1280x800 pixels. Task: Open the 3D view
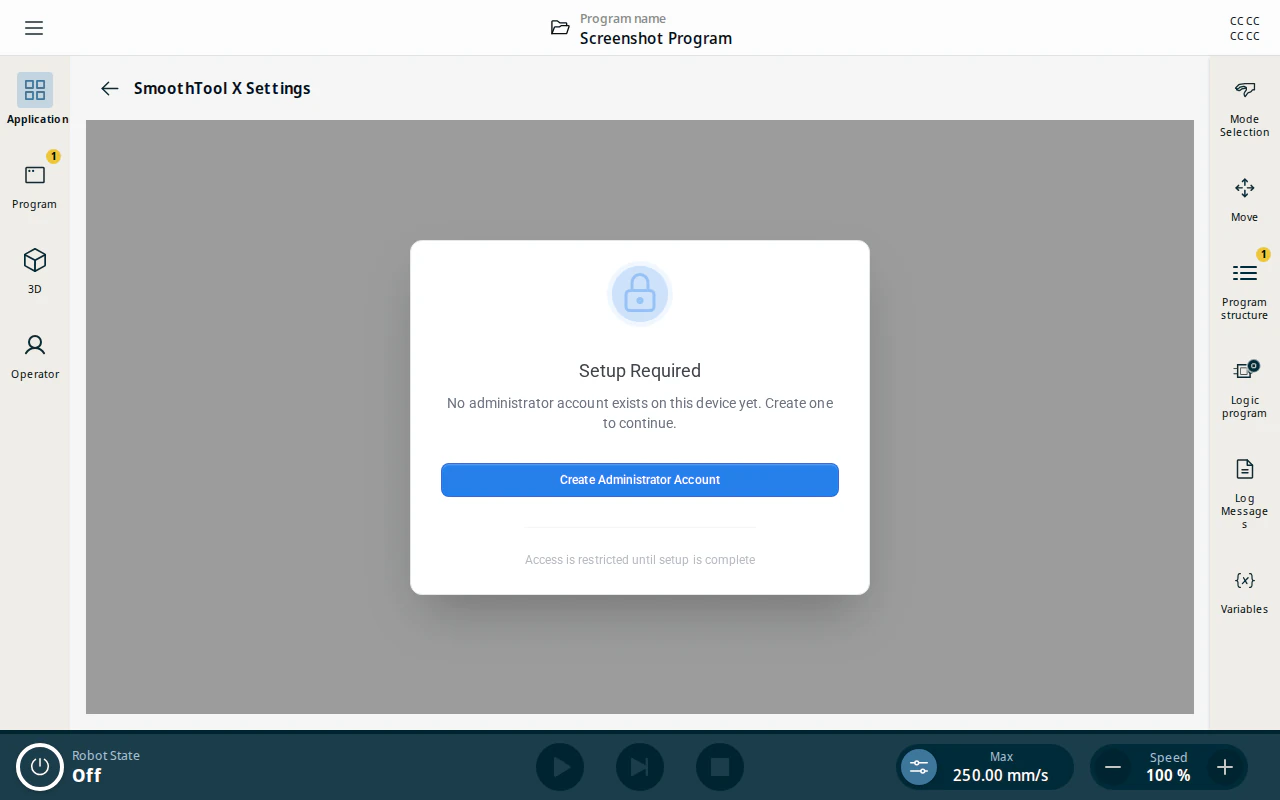(35, 269)
